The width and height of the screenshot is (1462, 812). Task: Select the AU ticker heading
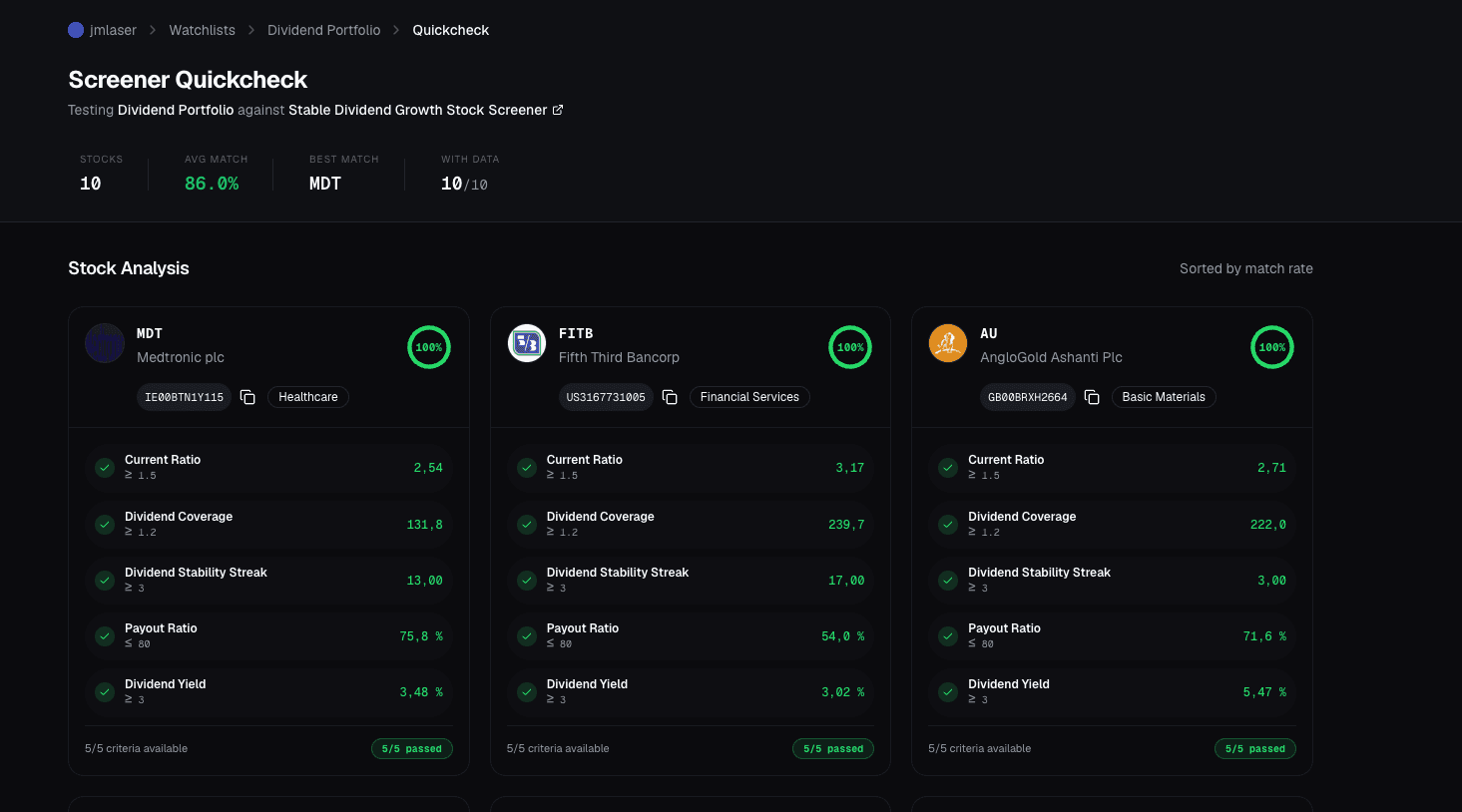point(989,333)
